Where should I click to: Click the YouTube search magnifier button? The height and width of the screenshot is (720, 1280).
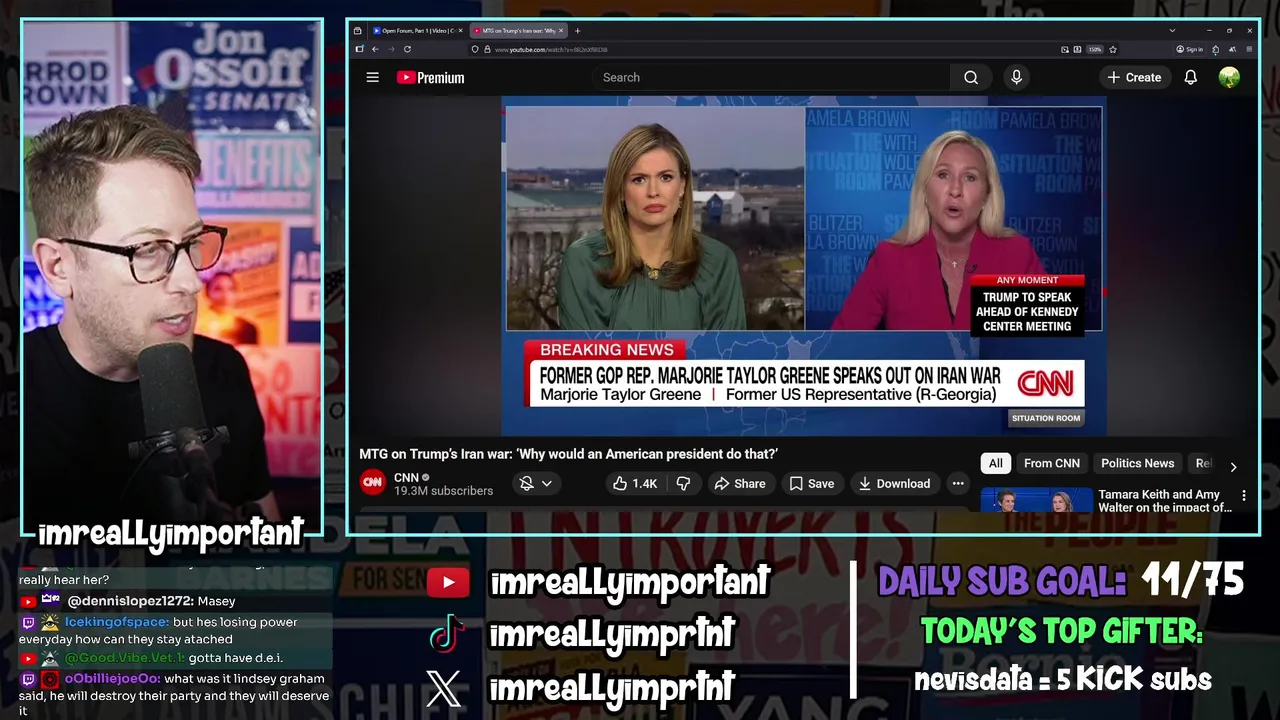970,77
